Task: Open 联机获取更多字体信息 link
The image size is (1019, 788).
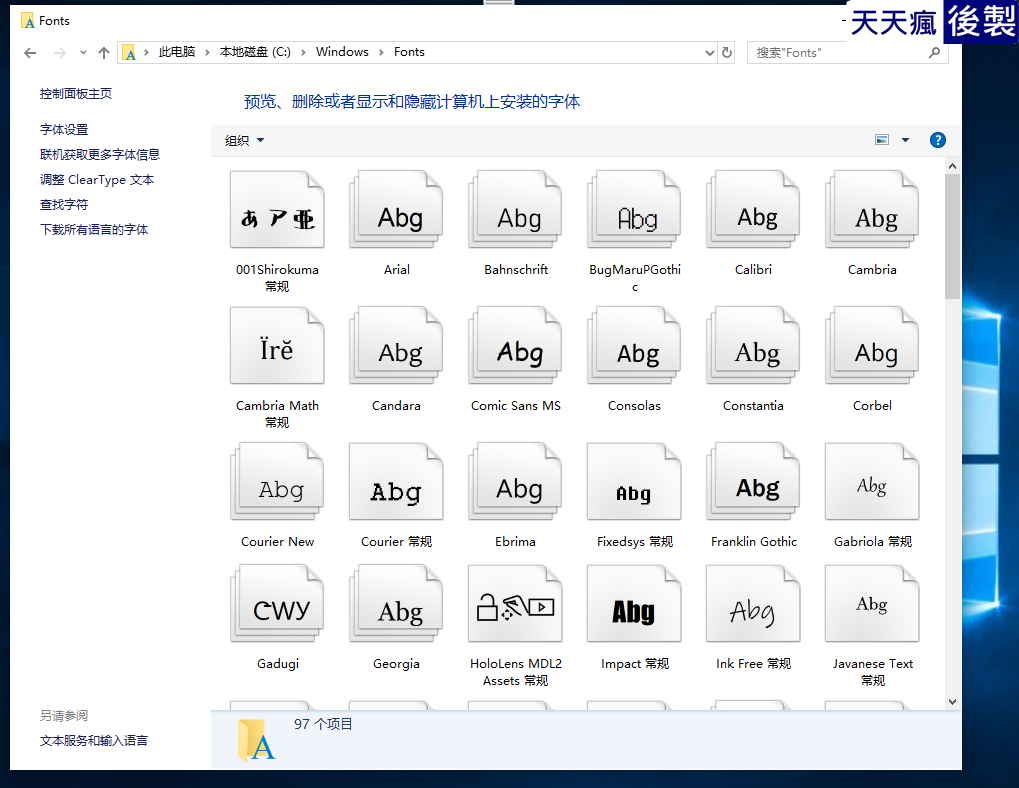Action: pos(99,155)
